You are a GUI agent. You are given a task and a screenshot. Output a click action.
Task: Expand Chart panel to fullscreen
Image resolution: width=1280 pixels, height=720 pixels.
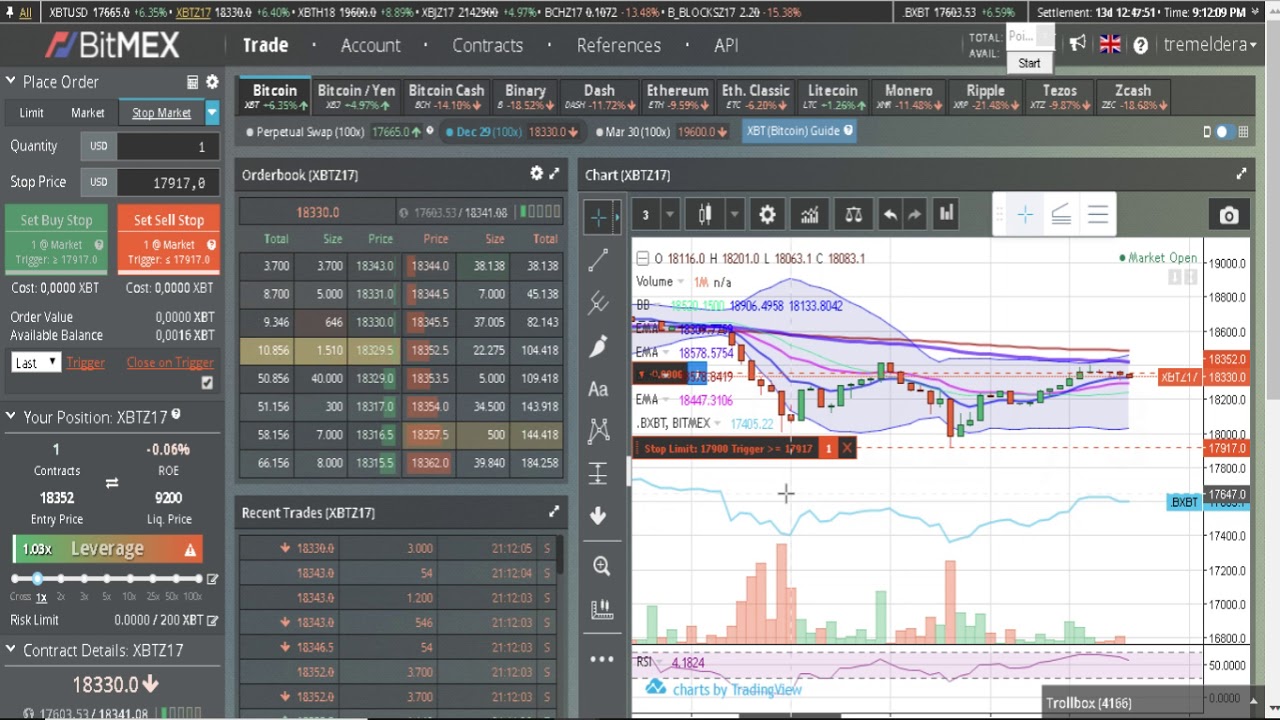point(1241,174)
